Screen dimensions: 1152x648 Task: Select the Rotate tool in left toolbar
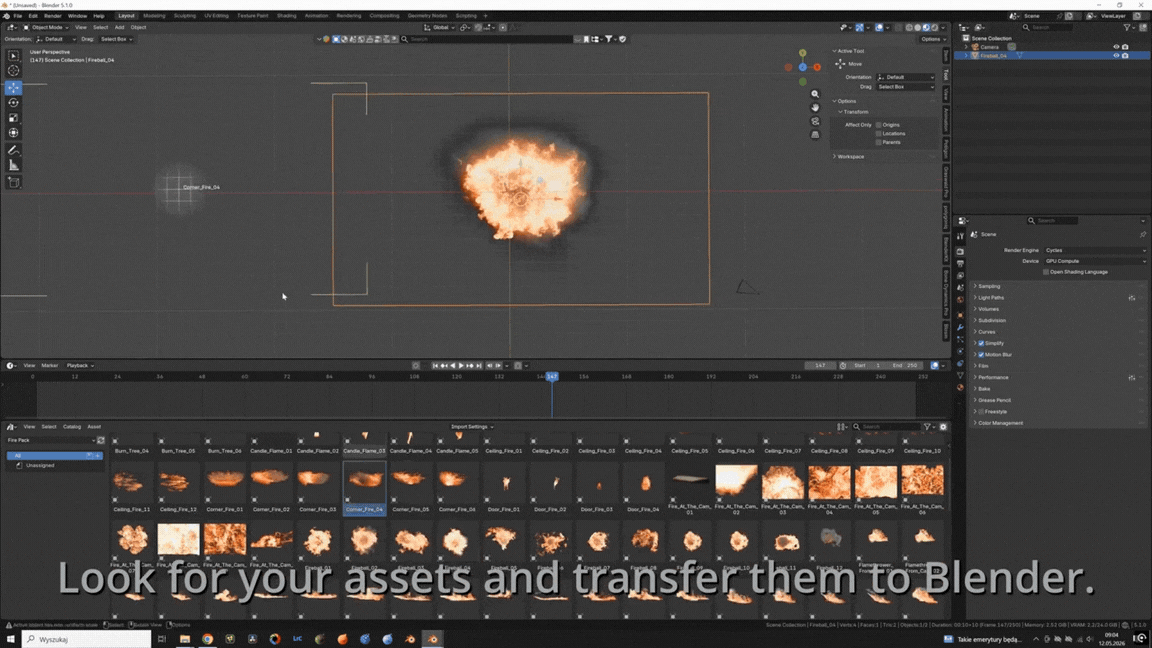tap(13, 103)
